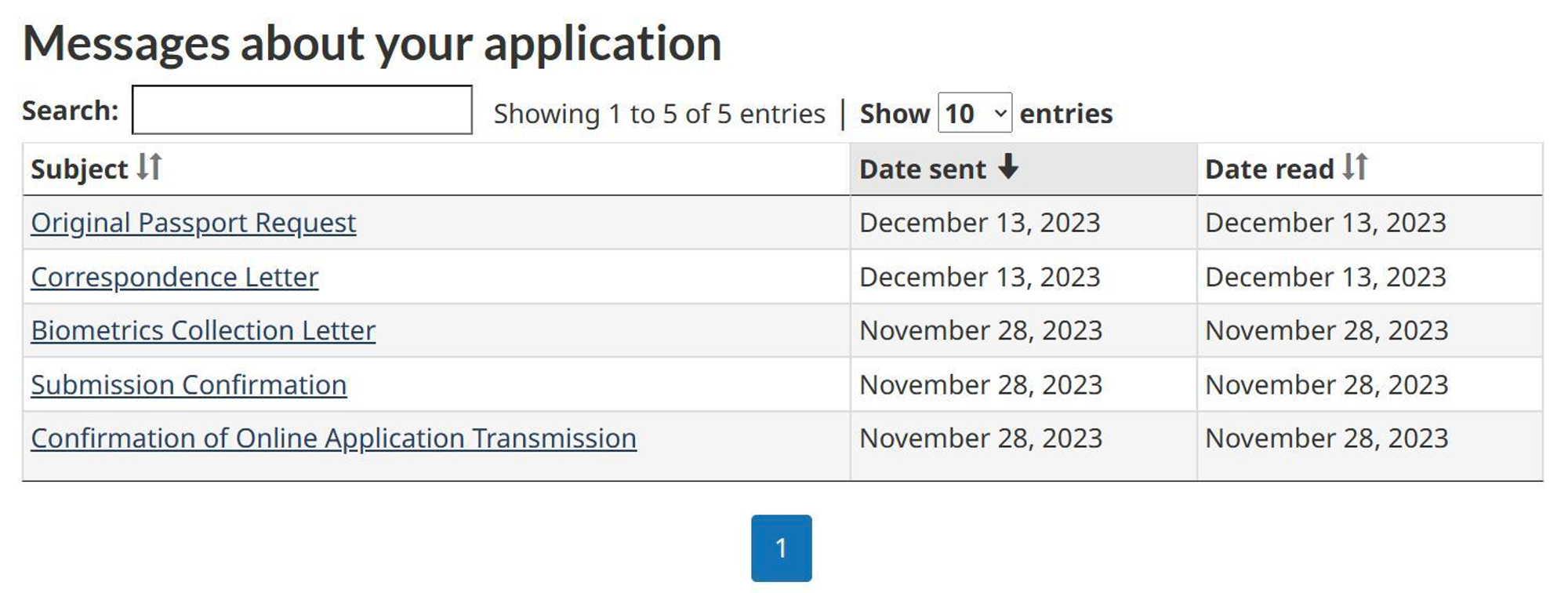
Task: Open the Show entries count dropdown
Action: [975, 114]
